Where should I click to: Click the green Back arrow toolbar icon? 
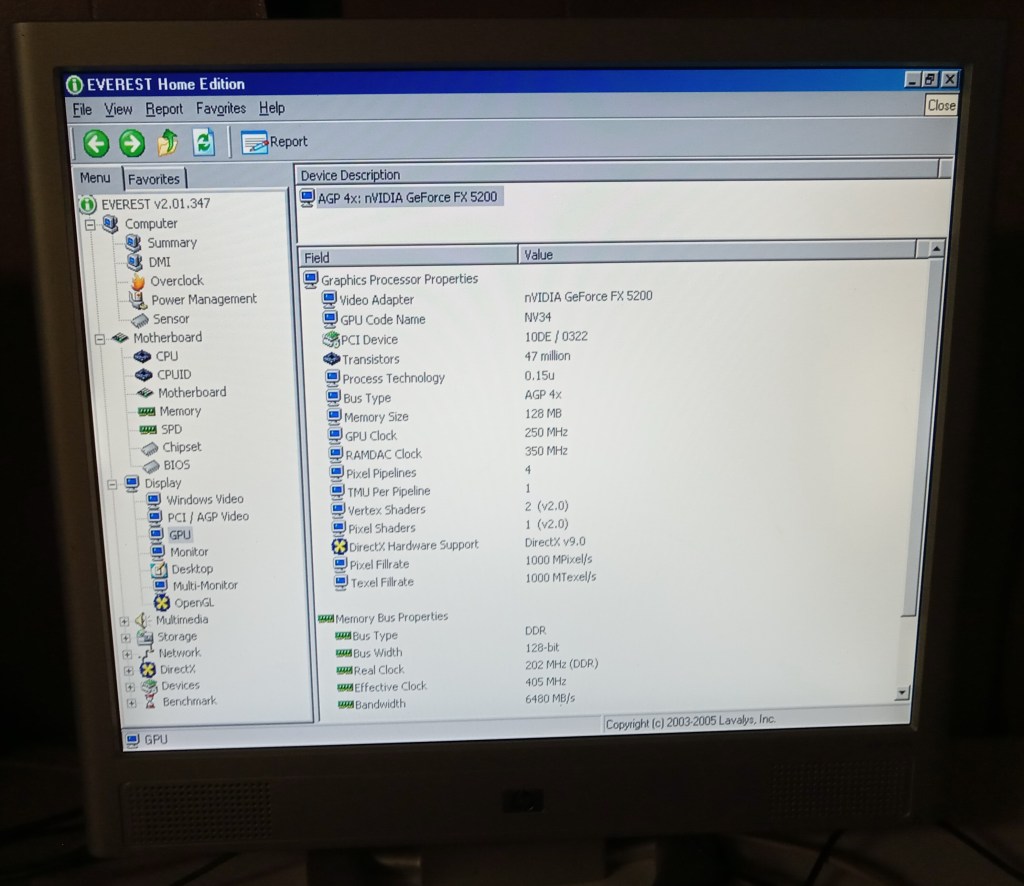[x=96, y=143]
